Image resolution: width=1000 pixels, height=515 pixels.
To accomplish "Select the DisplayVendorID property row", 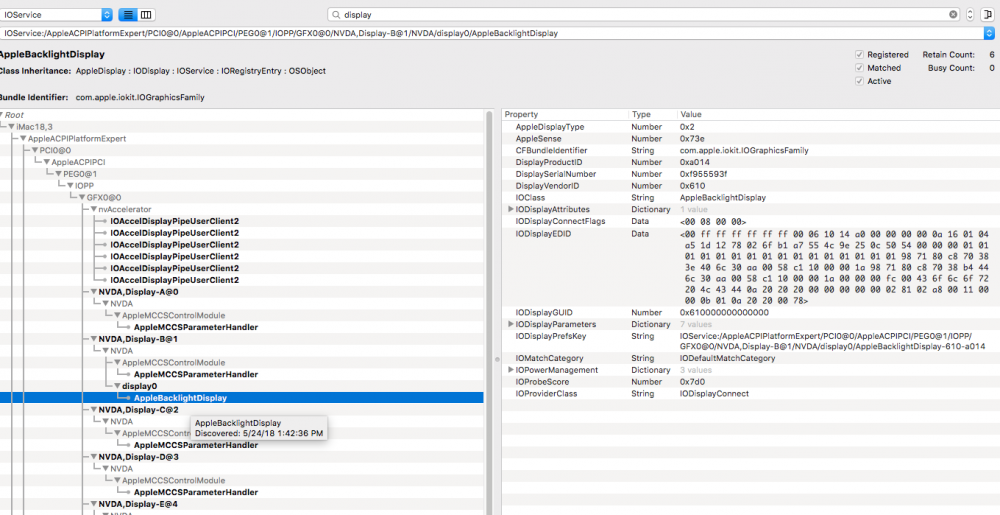I will pyautogui.click(x=751, y=185).
